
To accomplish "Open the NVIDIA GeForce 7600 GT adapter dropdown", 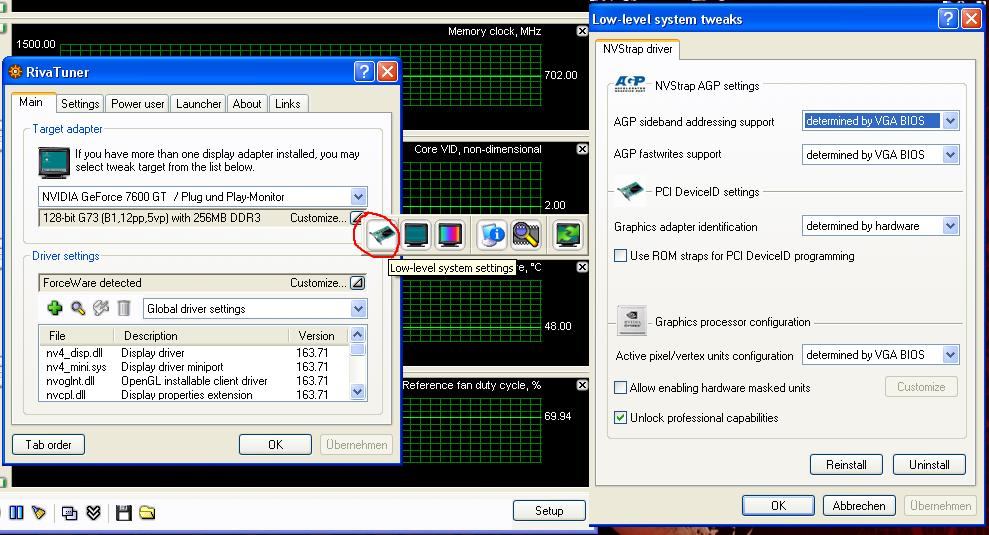I will (358, 196).
